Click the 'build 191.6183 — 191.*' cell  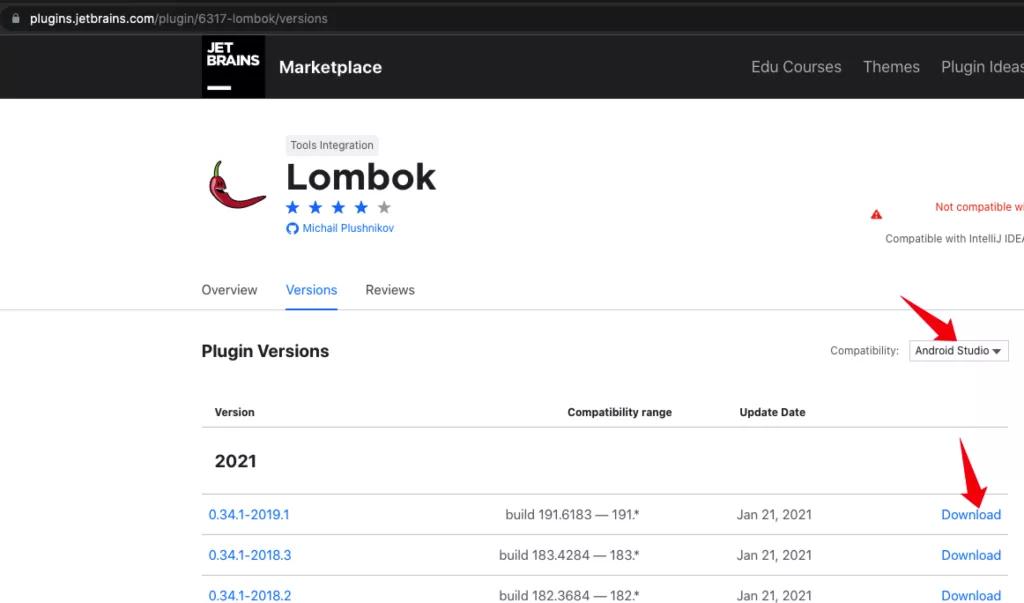[x=572, y=515]
